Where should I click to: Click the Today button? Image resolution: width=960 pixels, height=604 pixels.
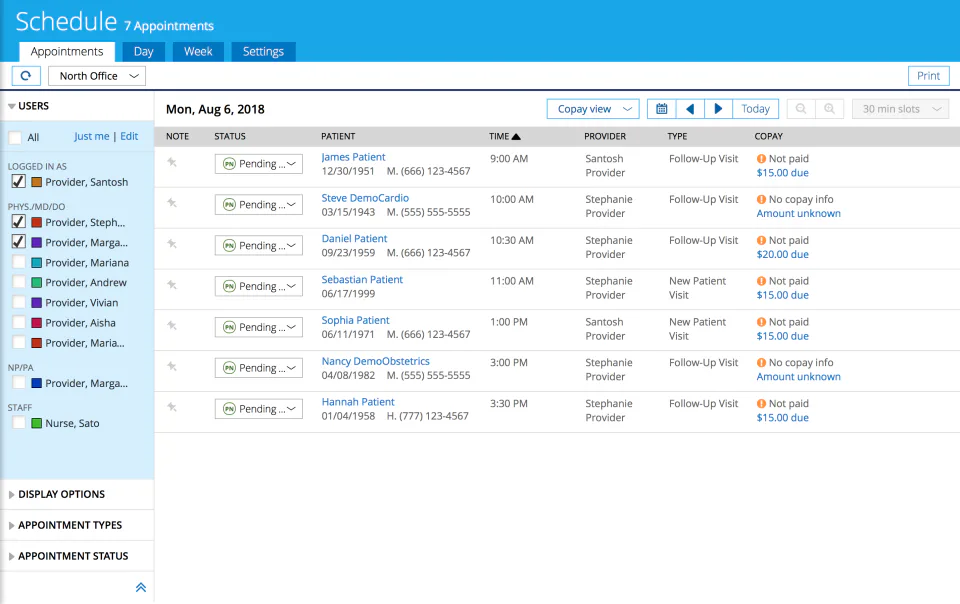click(x=755, y=108)
